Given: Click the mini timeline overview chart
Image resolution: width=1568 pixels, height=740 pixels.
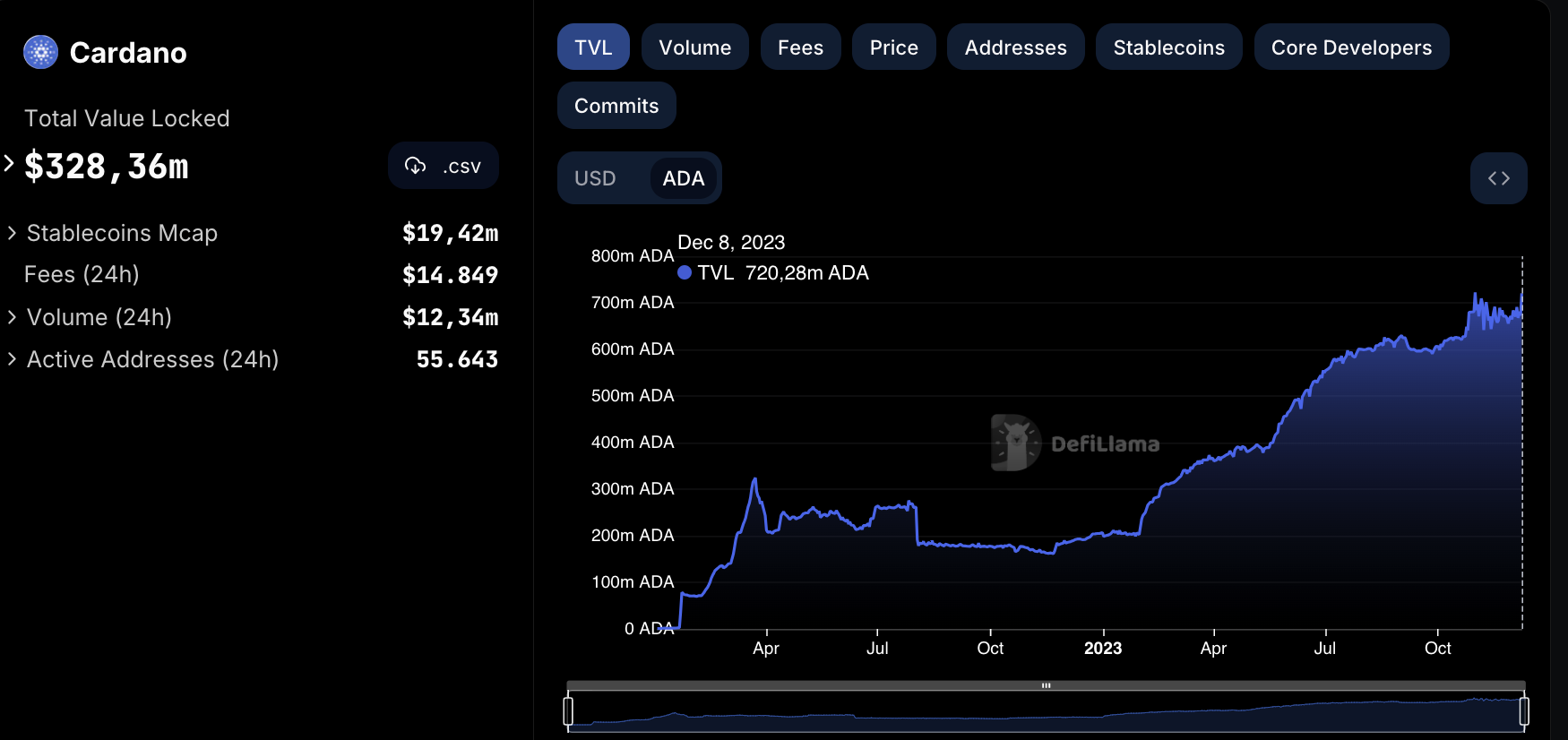Looking at the screenshot, I should [1046, 711].
